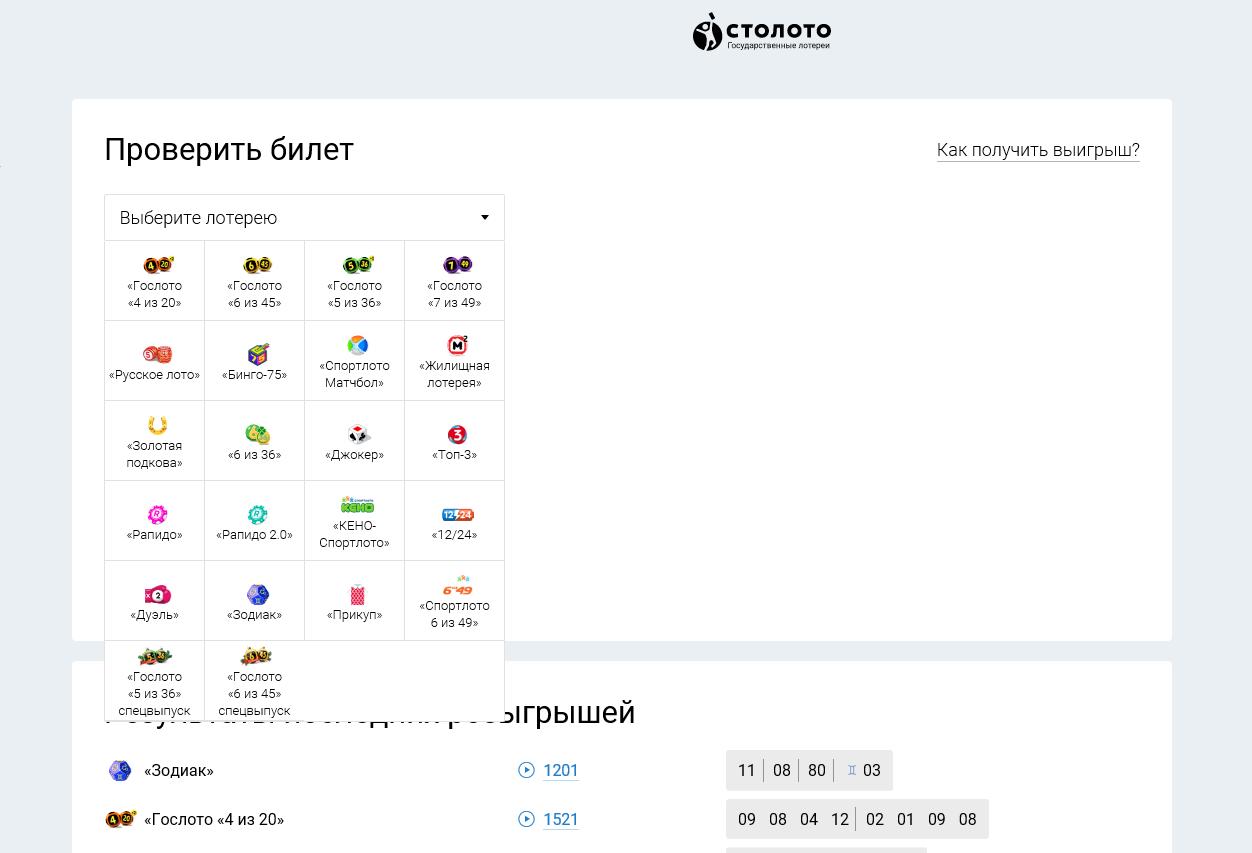The width and height of the screenshot is (1252, 853).
Task: Pick «Спортлото 6 из 49» option
Action: 455,601
